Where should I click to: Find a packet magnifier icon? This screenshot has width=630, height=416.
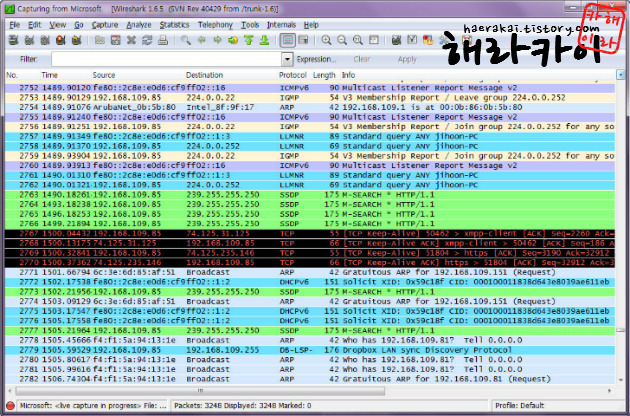click(x=186, y=40)
